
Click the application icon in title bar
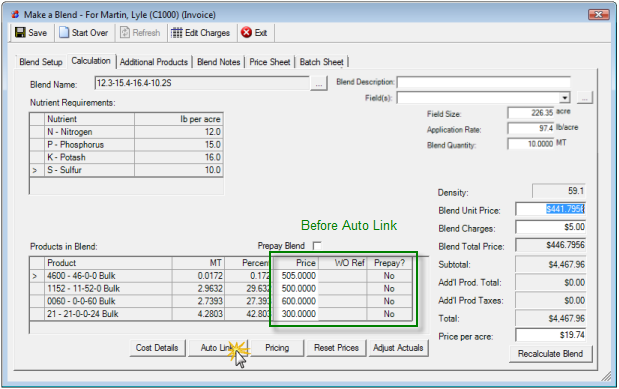click(x=15, y=15)
